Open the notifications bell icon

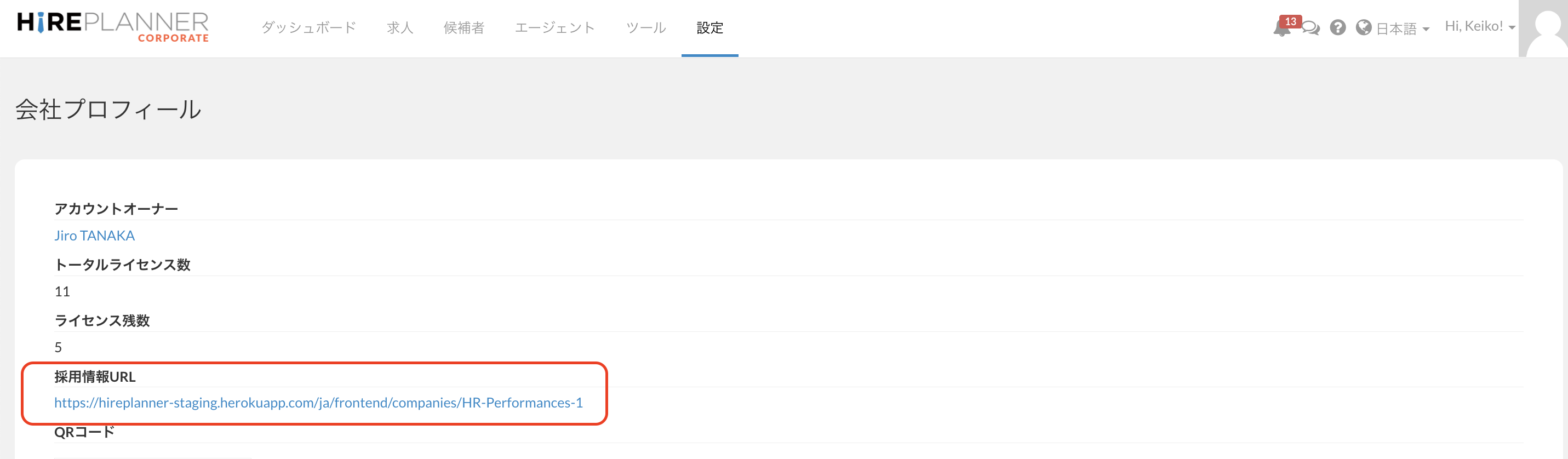coord(1281,28)
